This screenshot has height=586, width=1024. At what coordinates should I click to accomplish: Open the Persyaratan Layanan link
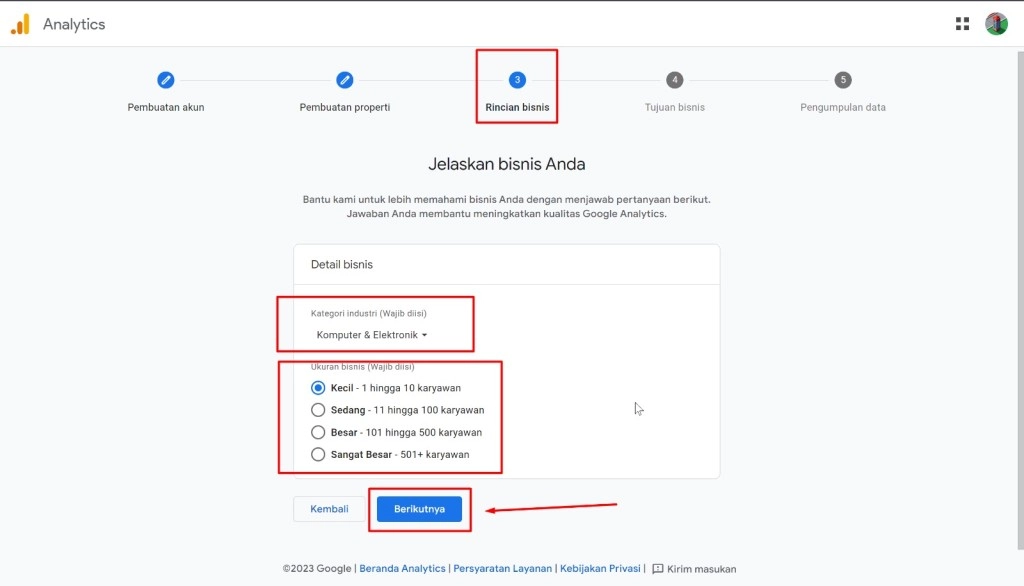click(x=502, y=569)
